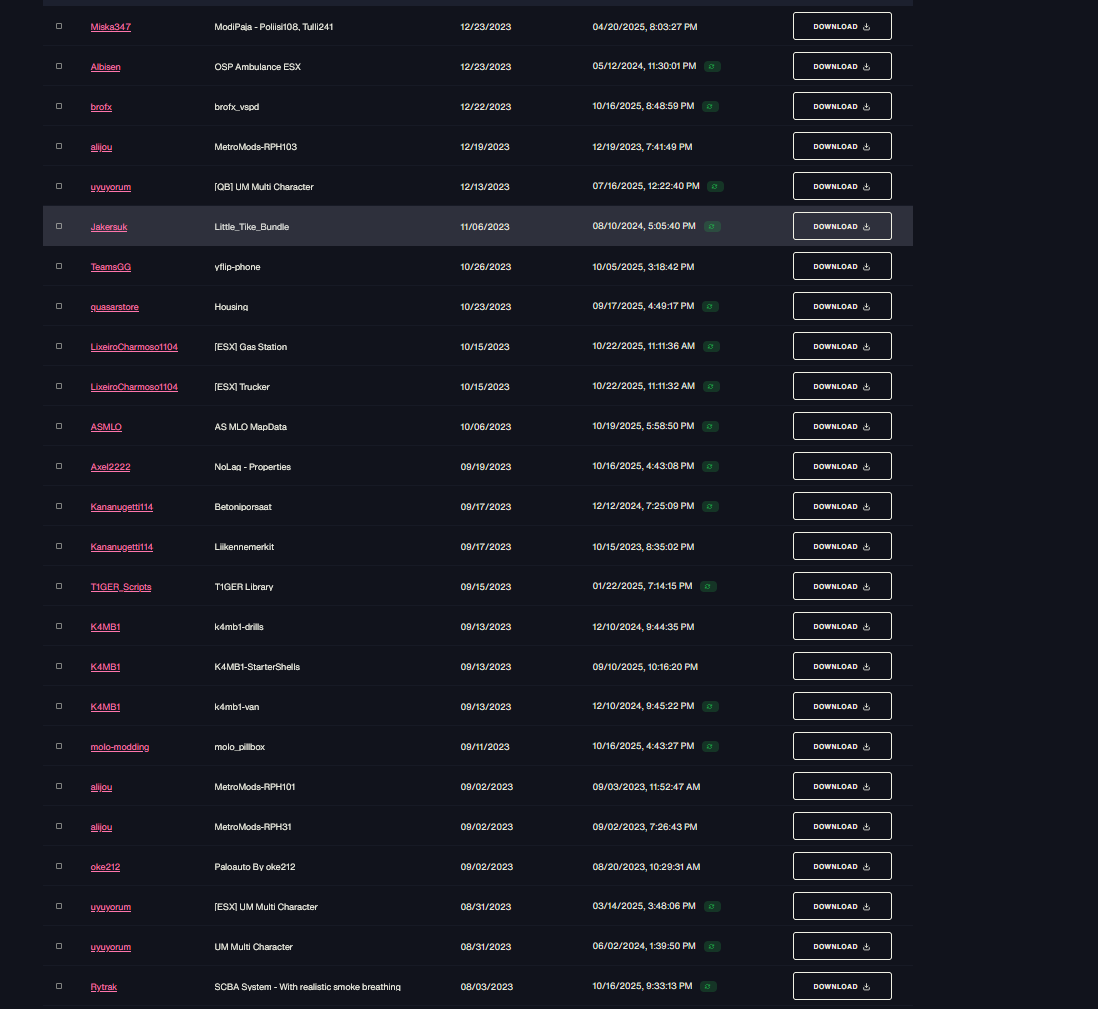The height and width of the screenshot is (1009, 1098).
Task: Click the asset name '[ESX] Trucker'
Action: [242, 387]
